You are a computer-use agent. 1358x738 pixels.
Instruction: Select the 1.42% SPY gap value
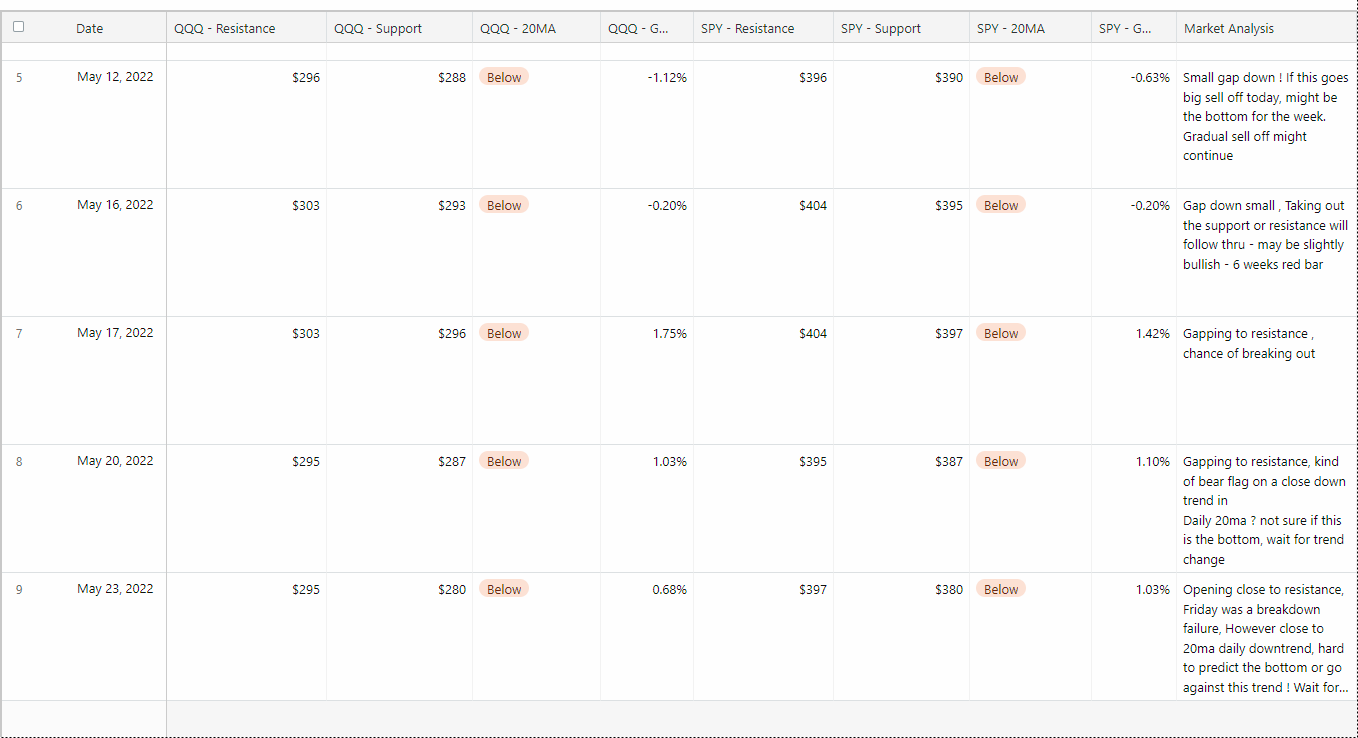(1153, 333)
